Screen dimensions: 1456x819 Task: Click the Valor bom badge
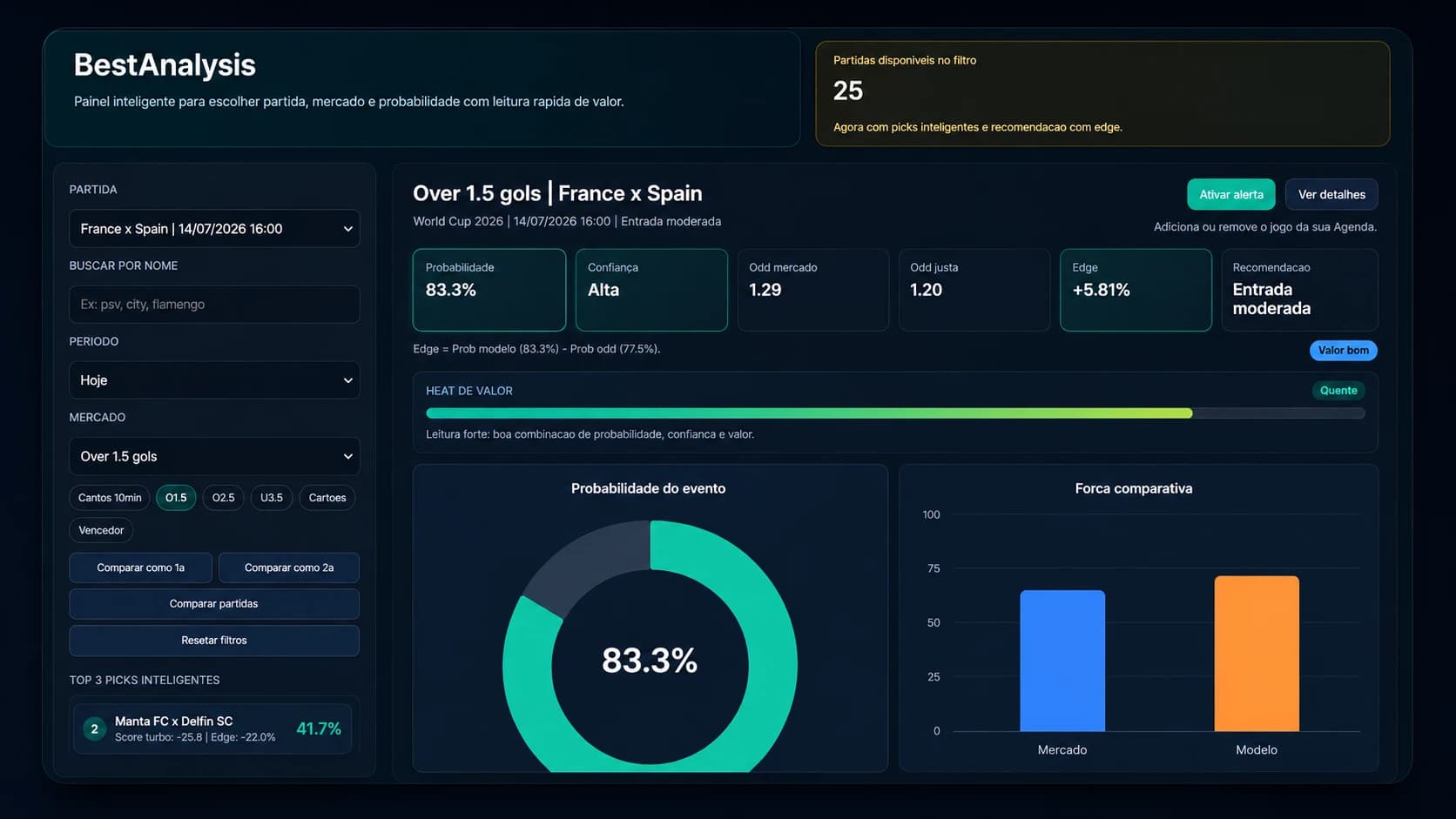pos(1344,350)
